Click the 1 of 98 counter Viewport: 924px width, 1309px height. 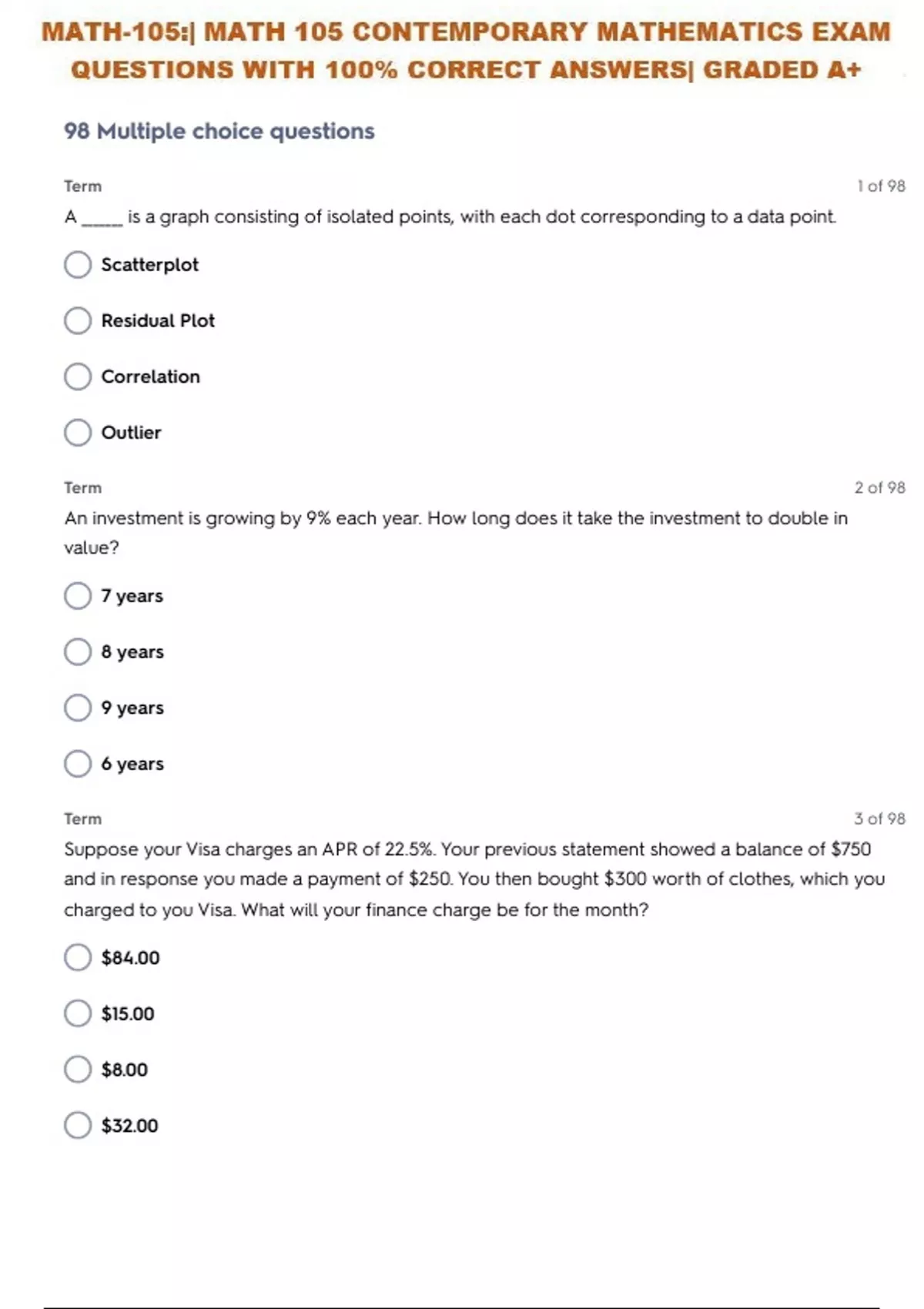881,186
